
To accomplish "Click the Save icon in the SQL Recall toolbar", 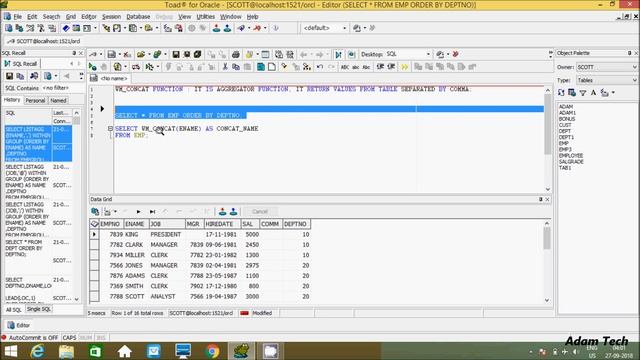I will (x=9, y=76).
